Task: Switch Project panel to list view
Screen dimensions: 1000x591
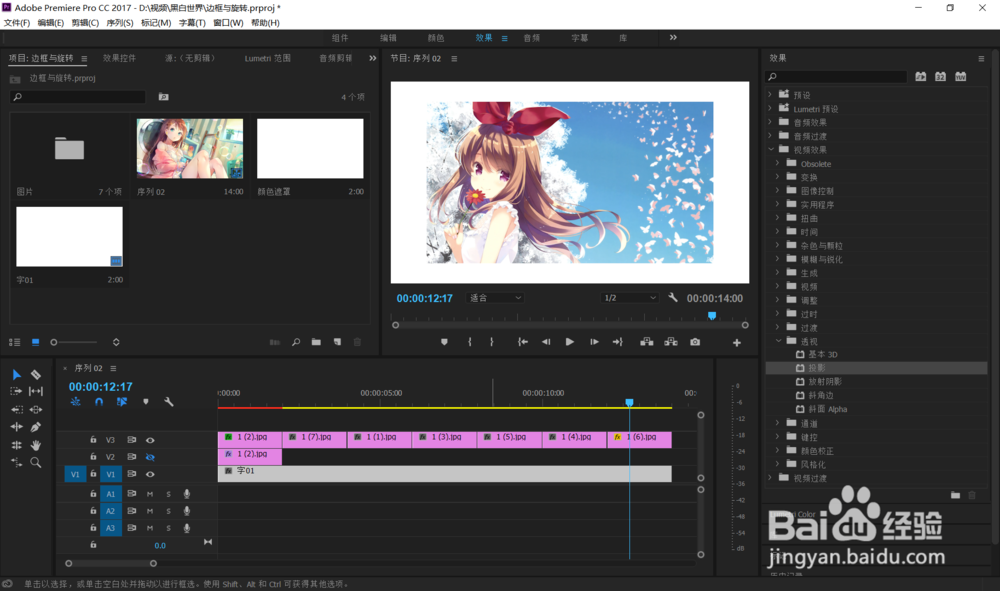Action: coord(15,342)
